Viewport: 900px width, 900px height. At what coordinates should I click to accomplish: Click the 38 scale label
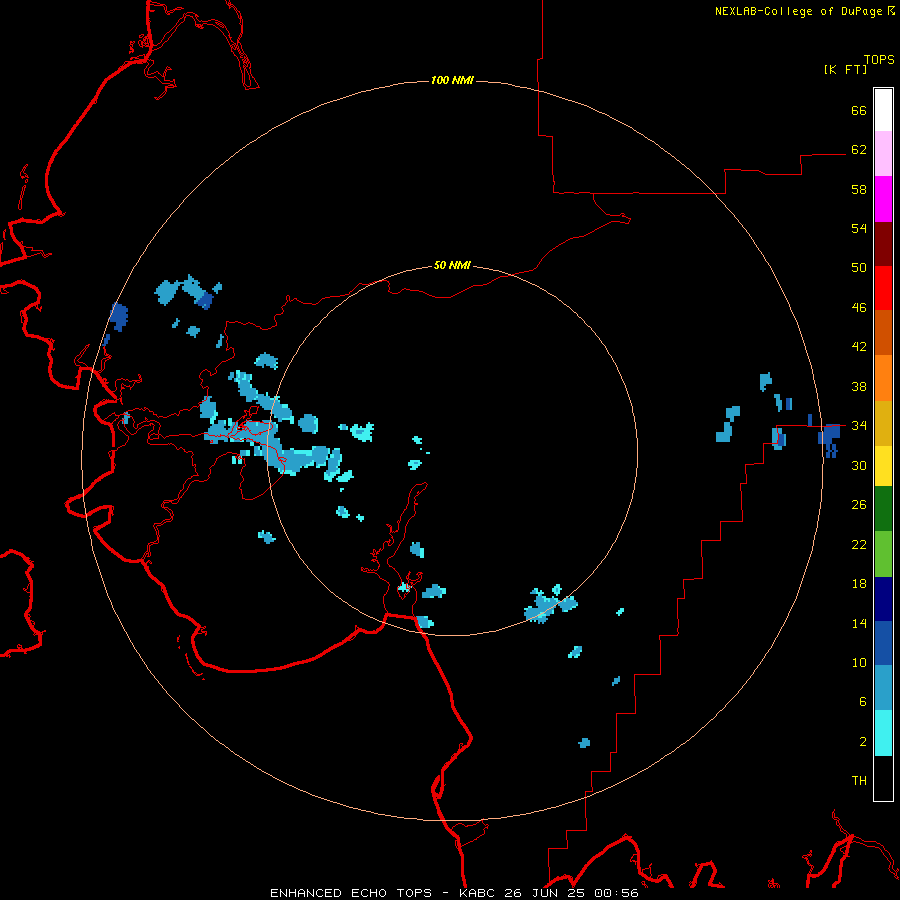pos(859,386)
